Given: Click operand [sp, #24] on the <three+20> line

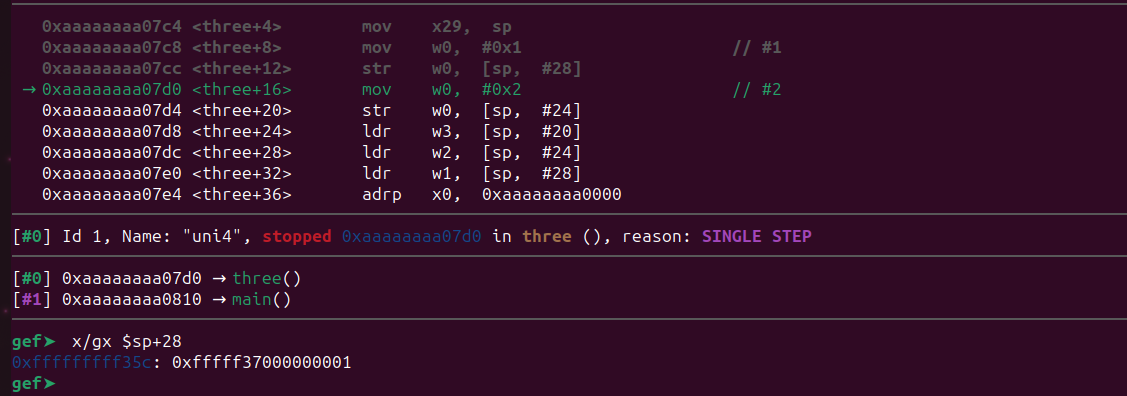Looking at the screenshot, I should (531, 111).
